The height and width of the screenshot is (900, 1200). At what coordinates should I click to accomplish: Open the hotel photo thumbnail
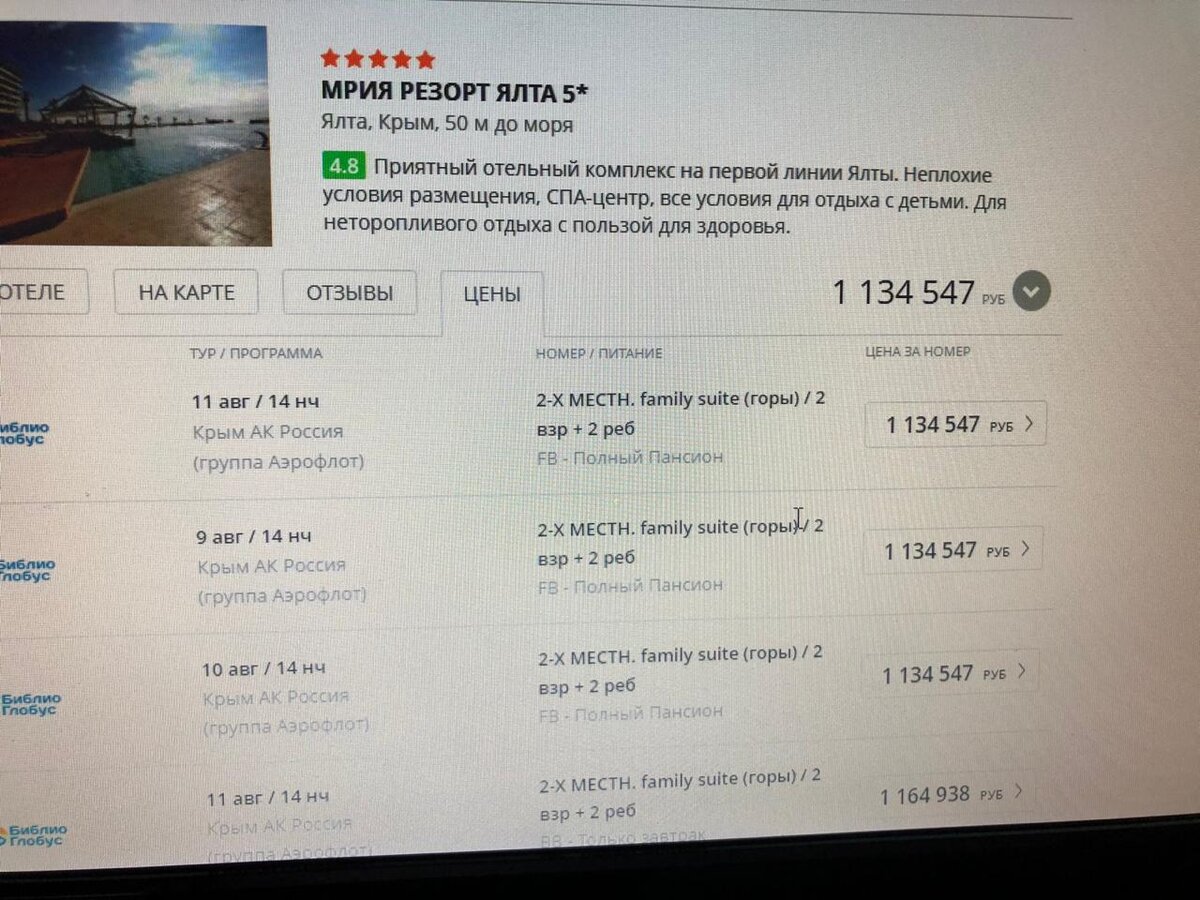[135, 134]
